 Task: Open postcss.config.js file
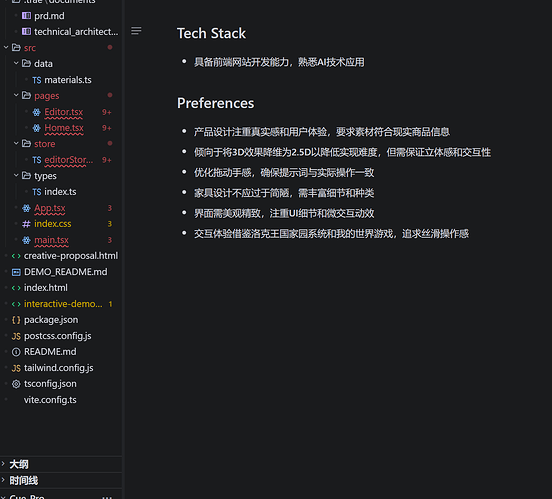[x=58, y=336]
